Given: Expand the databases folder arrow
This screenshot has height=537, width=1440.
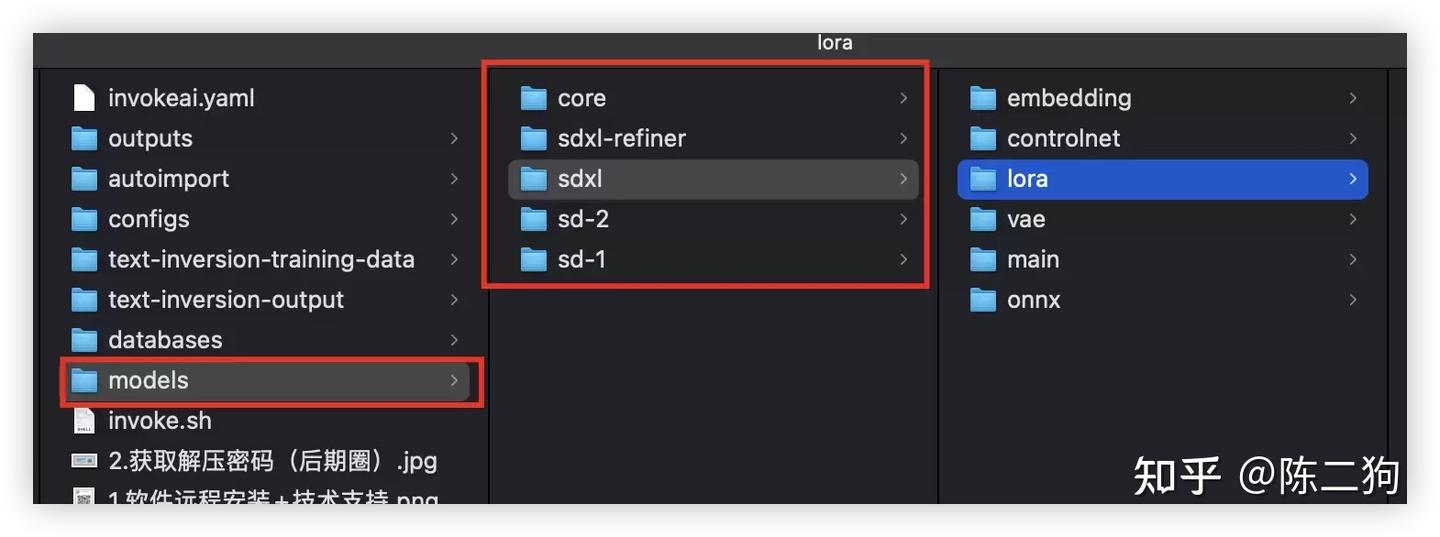Looking at the screenshot, I should coord(454,340).
